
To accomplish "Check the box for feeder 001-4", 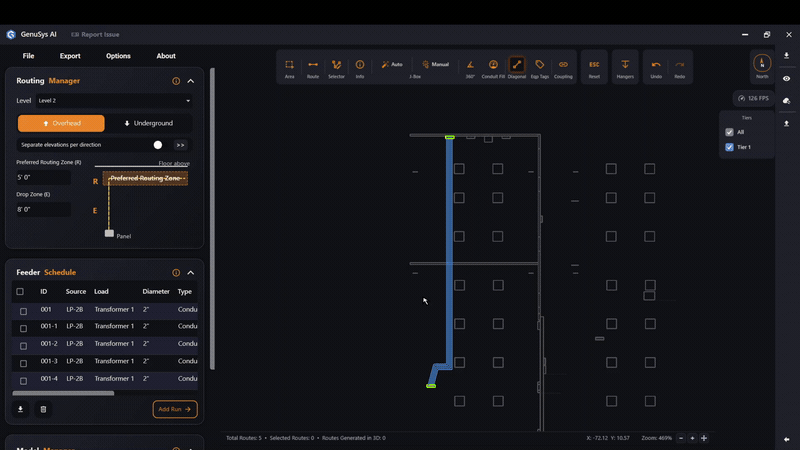I will click(23, 381).
